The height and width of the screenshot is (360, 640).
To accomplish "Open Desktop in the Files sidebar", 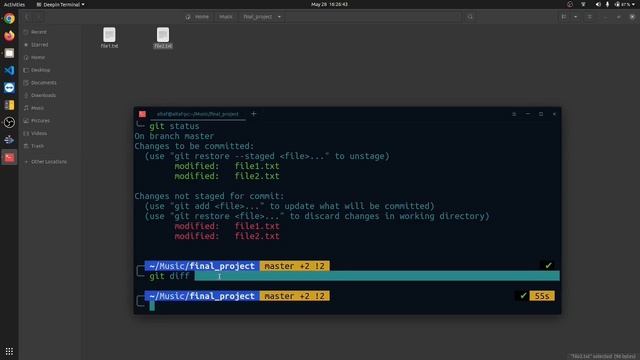I will coord(40,70).
